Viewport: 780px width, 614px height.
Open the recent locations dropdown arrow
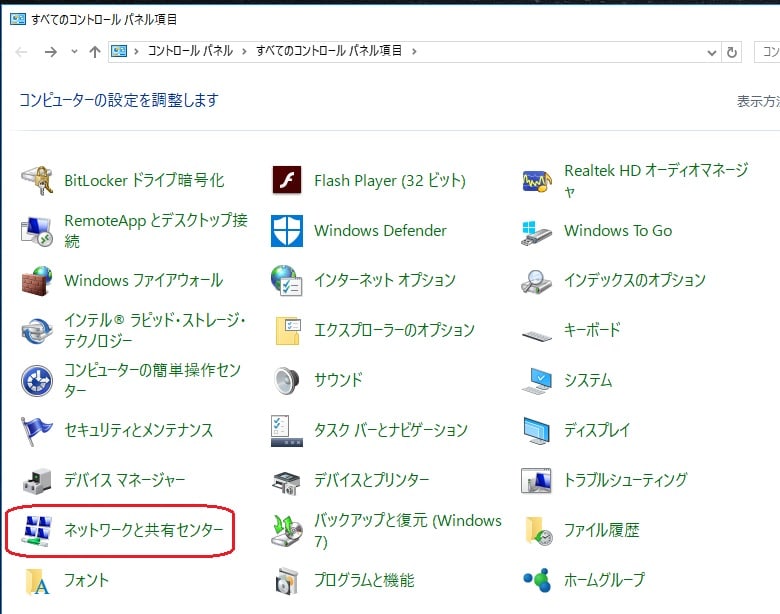tap(74, 51)
